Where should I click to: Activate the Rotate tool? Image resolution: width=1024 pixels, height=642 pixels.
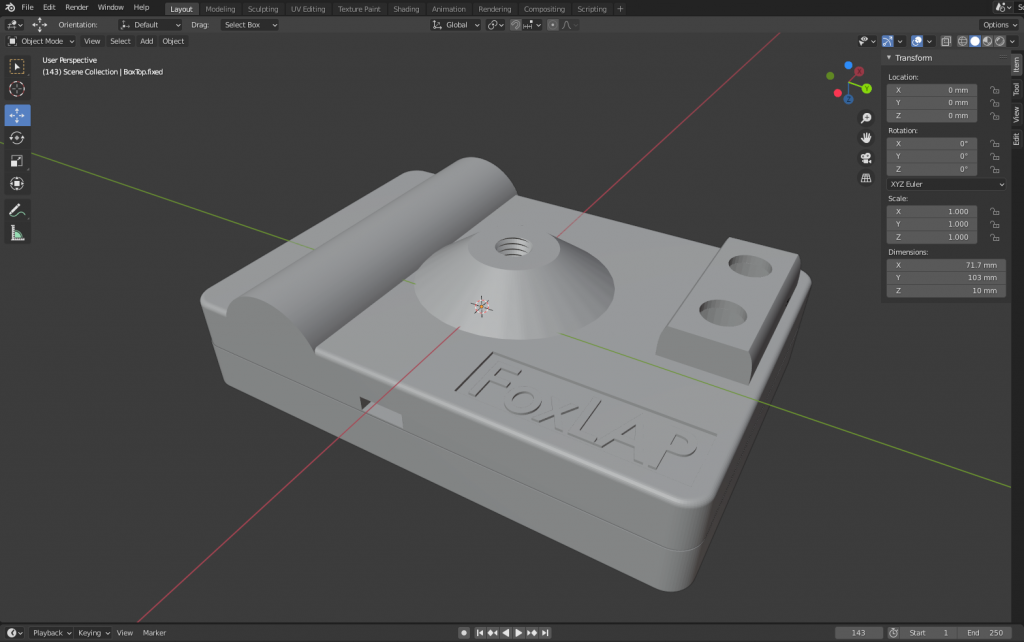point(17,138)
